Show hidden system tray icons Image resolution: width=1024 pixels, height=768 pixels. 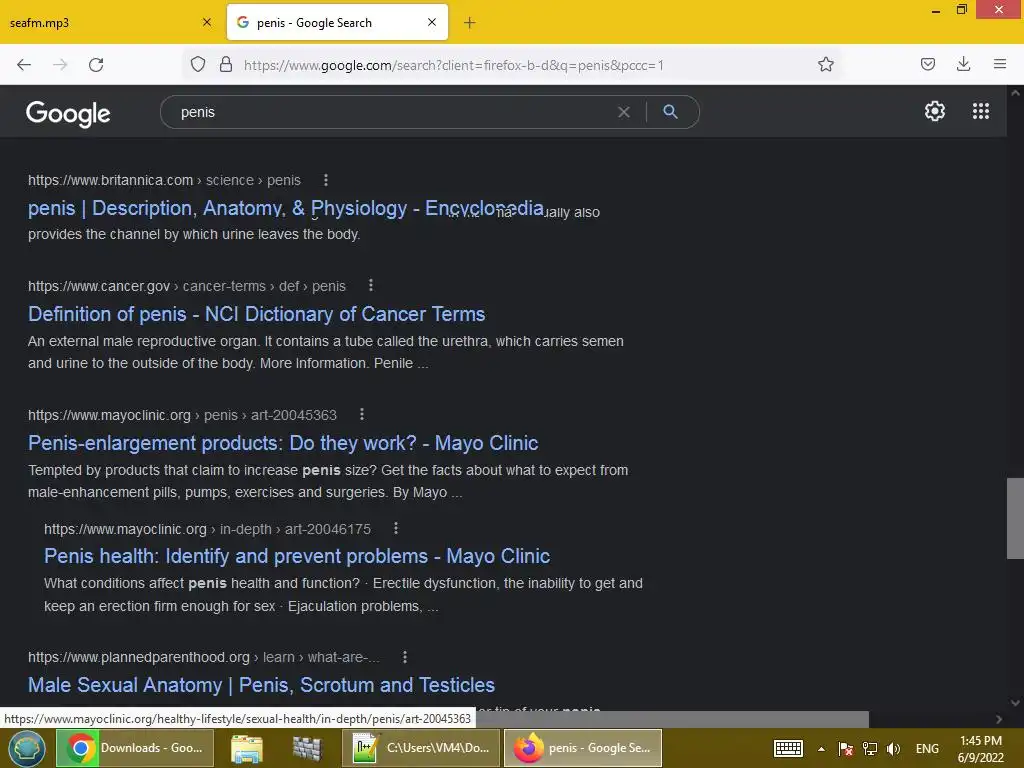click(822, 749)
